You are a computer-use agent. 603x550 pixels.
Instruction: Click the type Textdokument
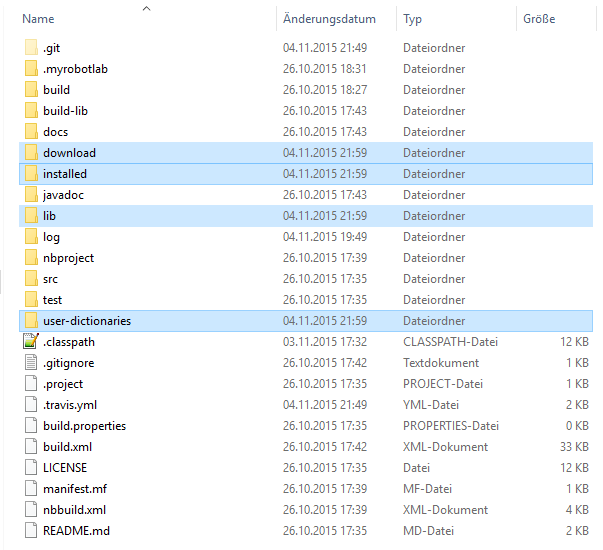(441, 363)
